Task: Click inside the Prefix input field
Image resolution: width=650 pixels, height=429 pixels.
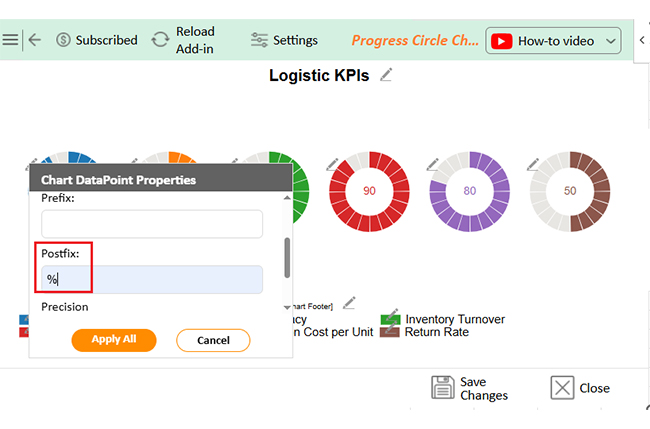Action: 152,224
